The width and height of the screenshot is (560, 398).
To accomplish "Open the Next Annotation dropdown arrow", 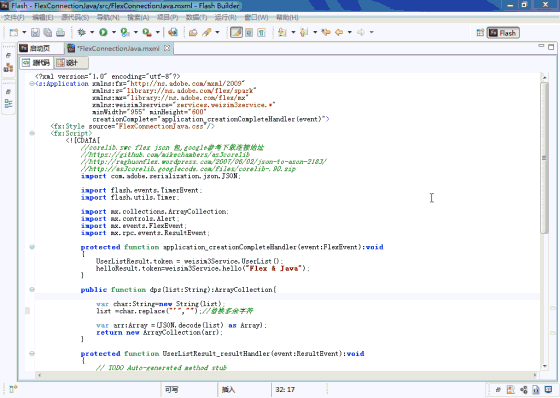I will (293, 33).
